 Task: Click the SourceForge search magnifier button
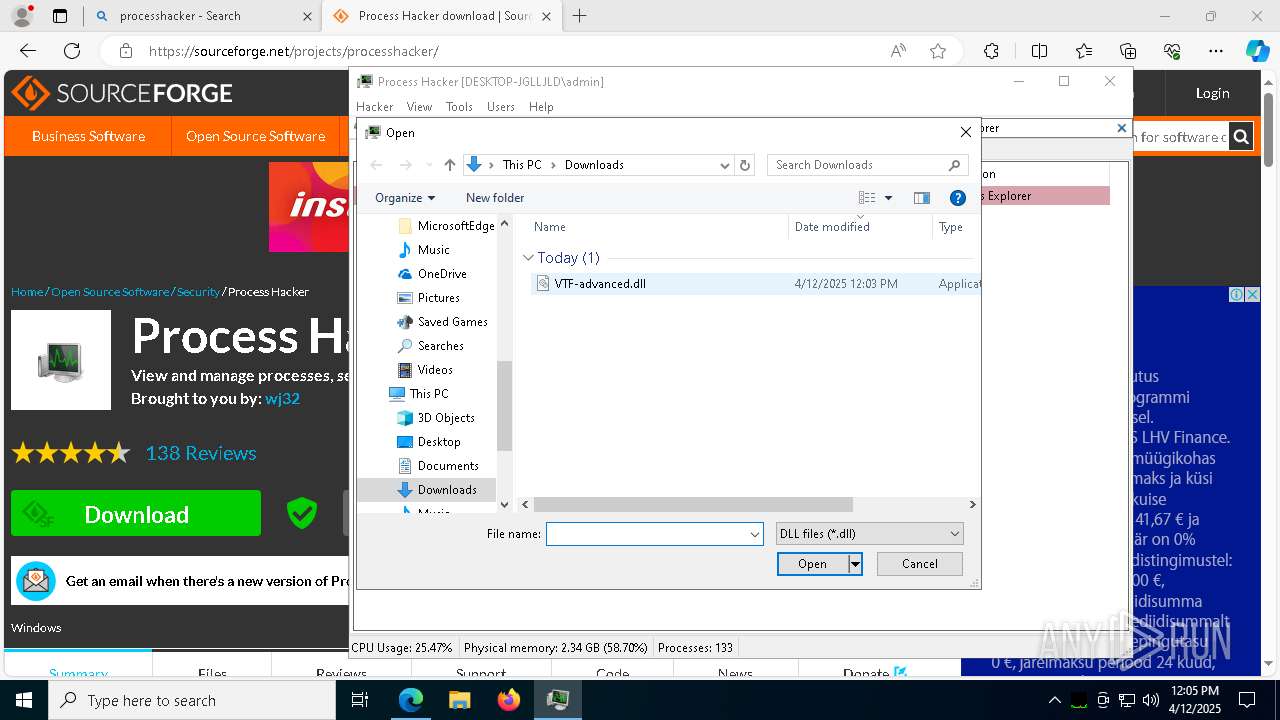(x=1241, y=137)
